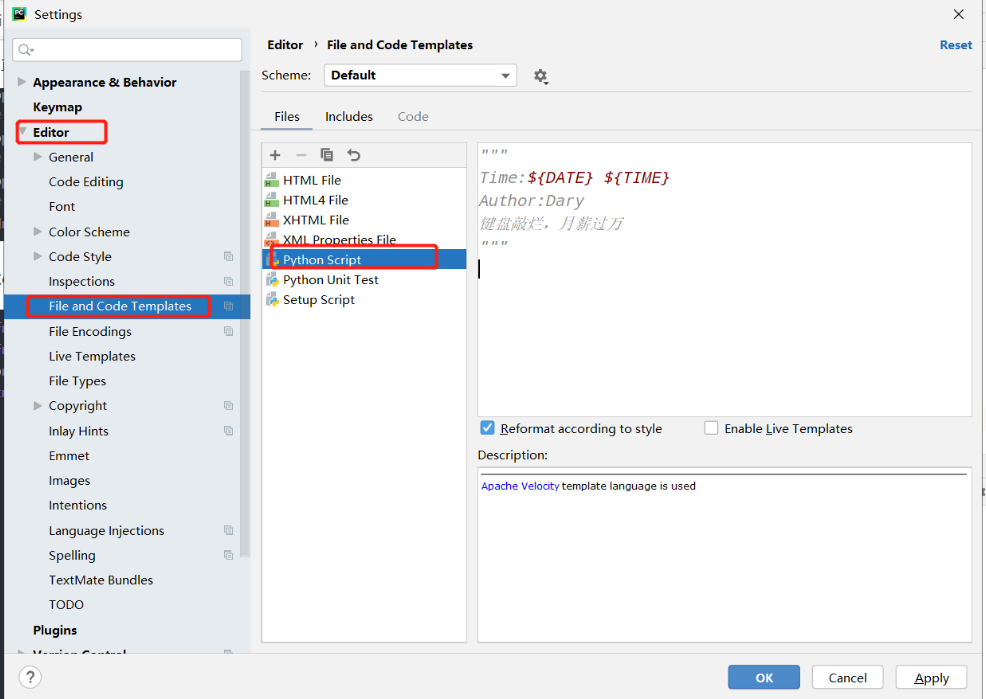This screenshot has height=699, width=986.
Task: Expand Appearance & Behavior section
Action: coord(22,82)
